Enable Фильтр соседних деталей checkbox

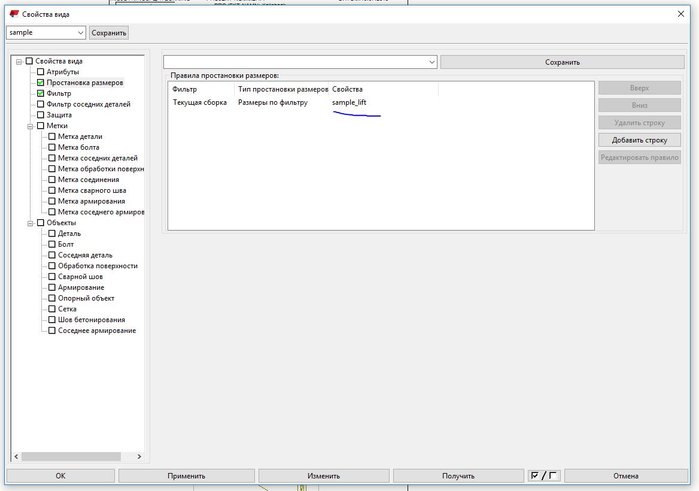pos(41,104)
